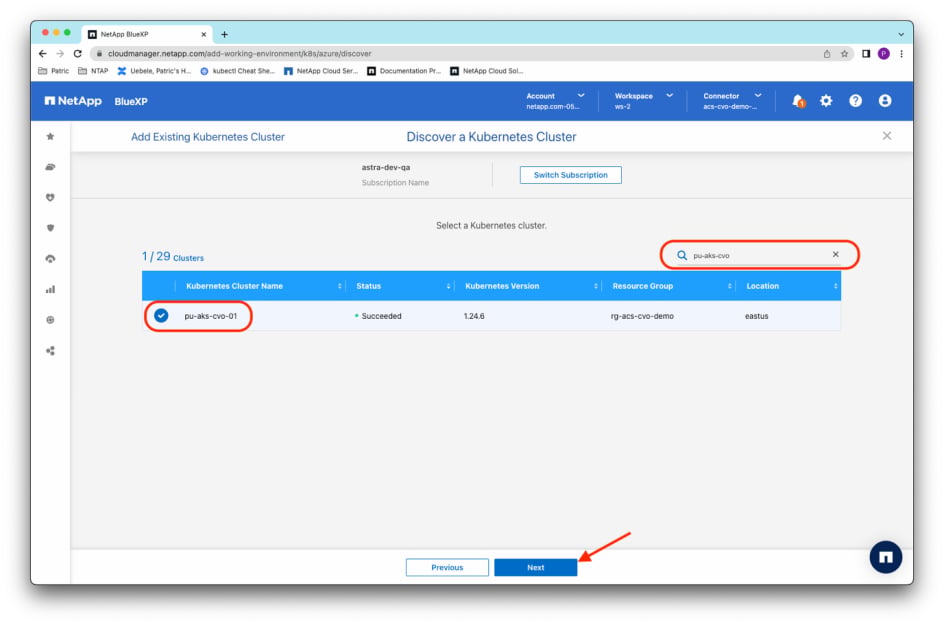Viewport: 944px width, 625px height.
Task: Open the NetApp Cloud Sol bookmark
Action: coord(487,71)
